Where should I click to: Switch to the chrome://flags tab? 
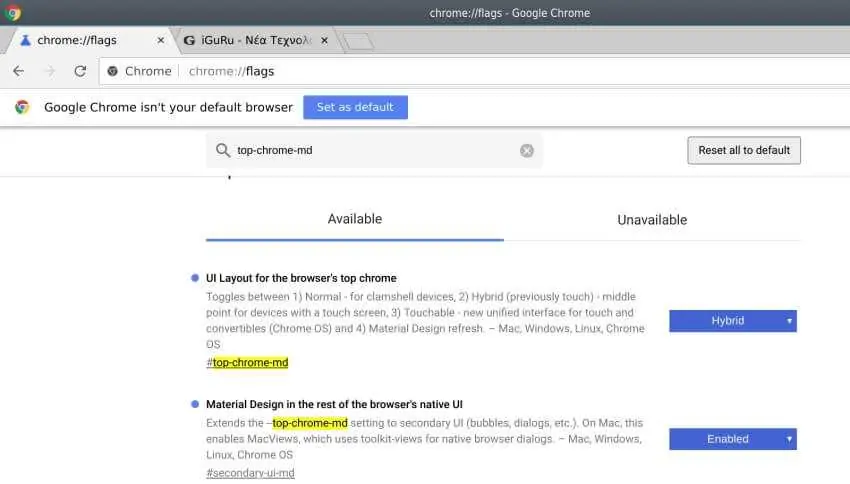pos(89,40)
